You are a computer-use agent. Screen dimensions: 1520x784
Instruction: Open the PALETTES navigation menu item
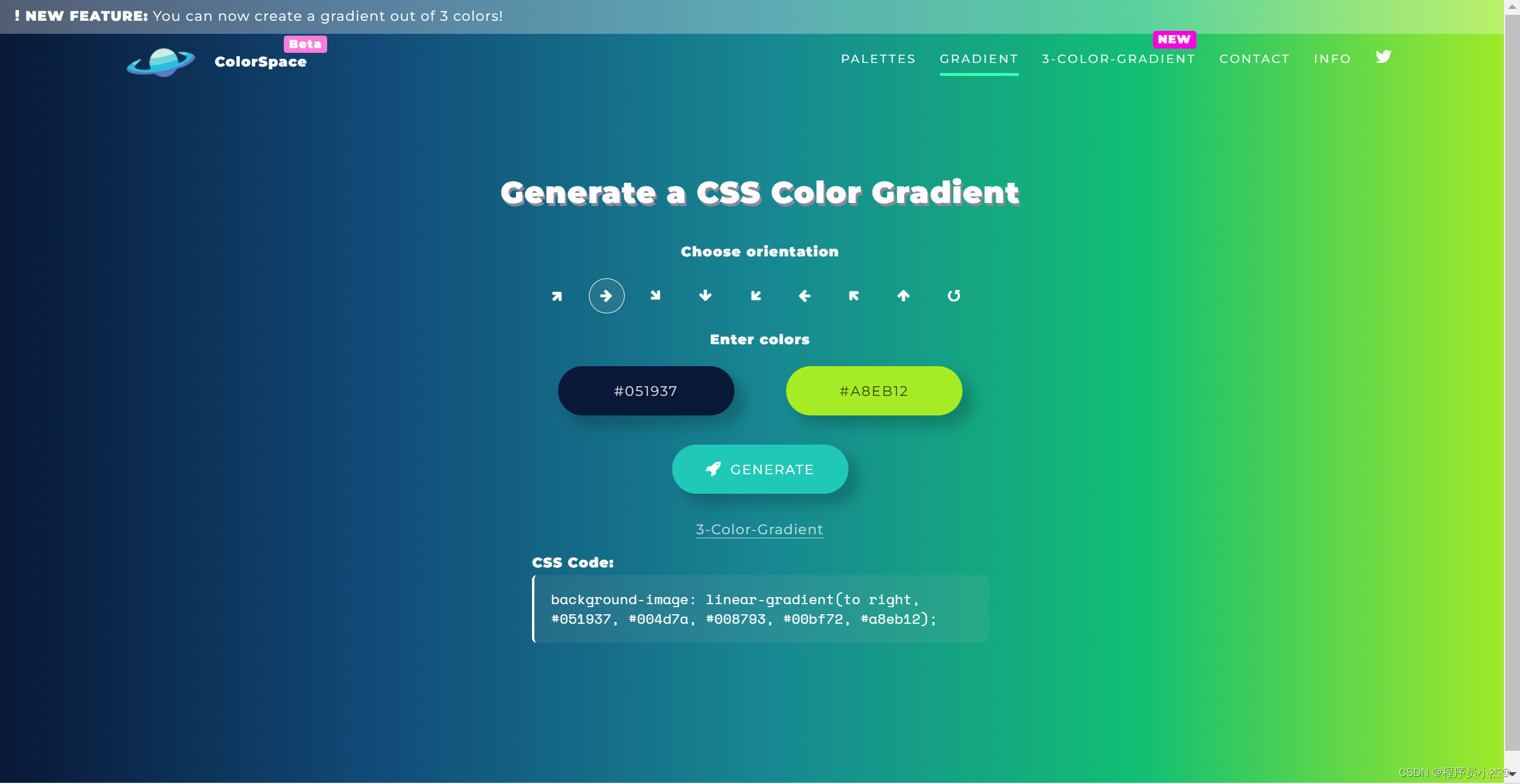point(877,58)
